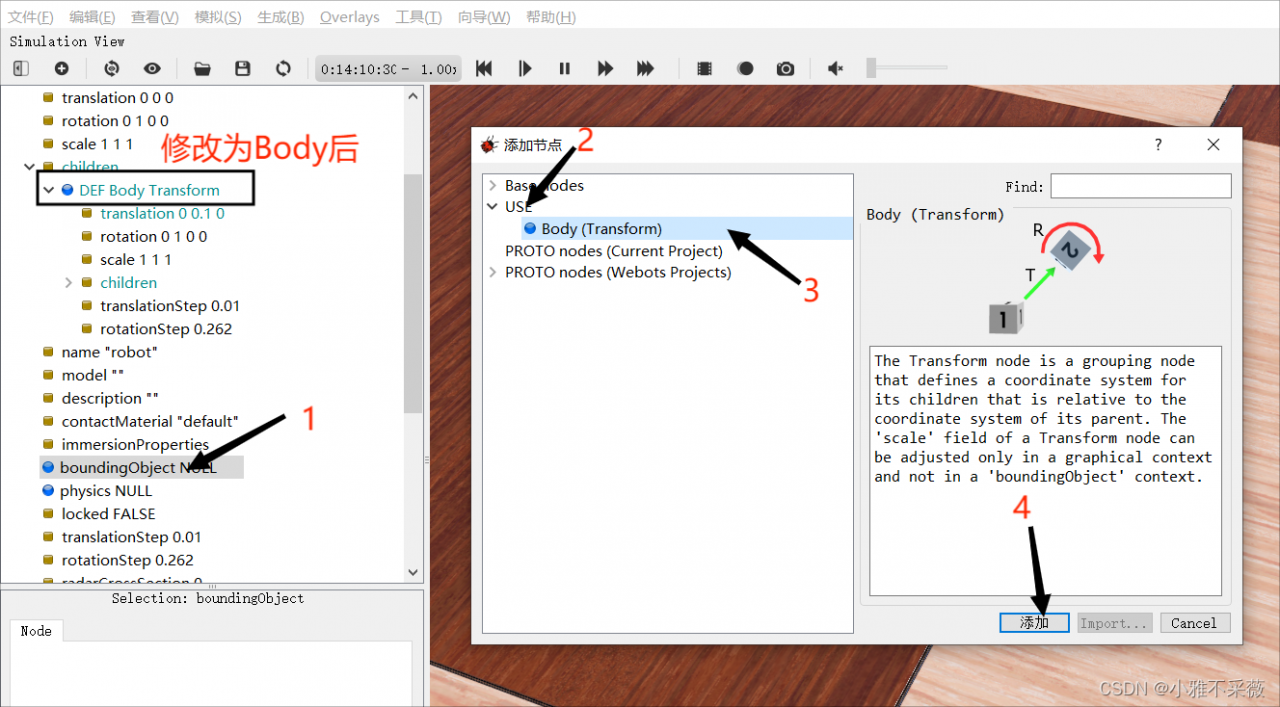
Task: Click the movie recording film icon
Action: tap(705, 68)
